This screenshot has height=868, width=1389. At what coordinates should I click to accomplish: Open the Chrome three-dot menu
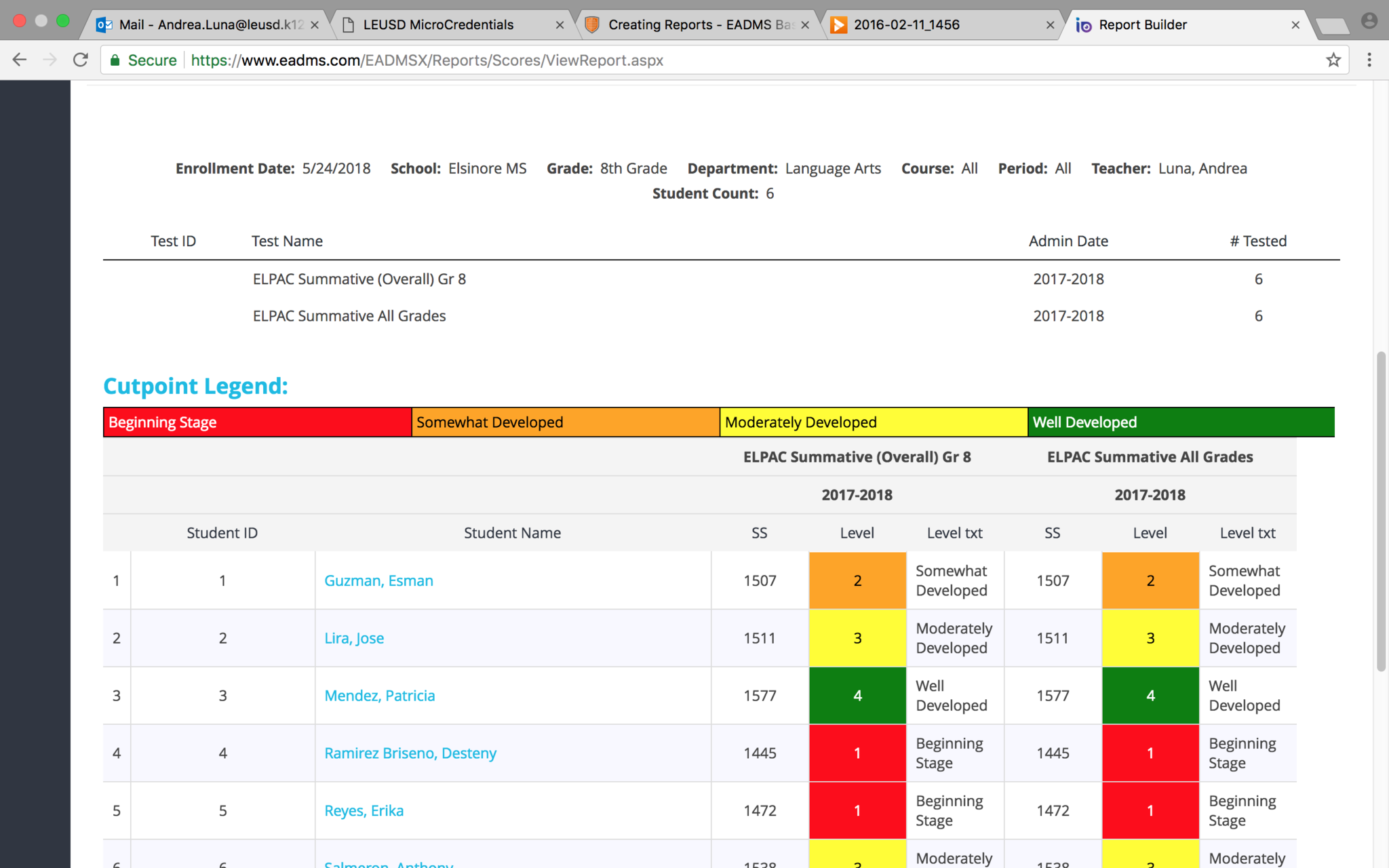(1369, 60)
